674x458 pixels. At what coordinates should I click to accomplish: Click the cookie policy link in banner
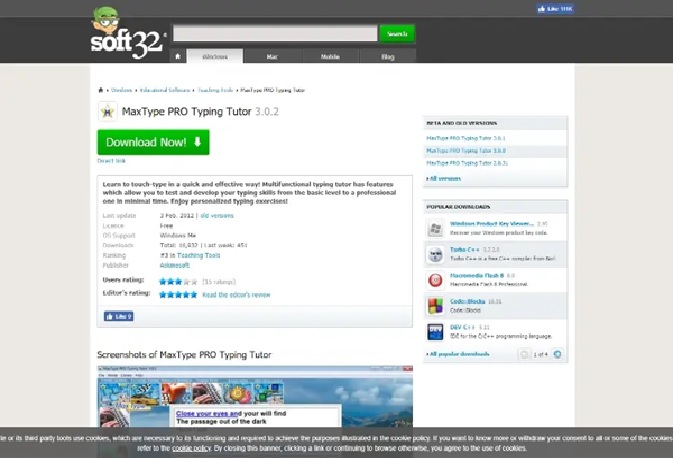[191, 448]
